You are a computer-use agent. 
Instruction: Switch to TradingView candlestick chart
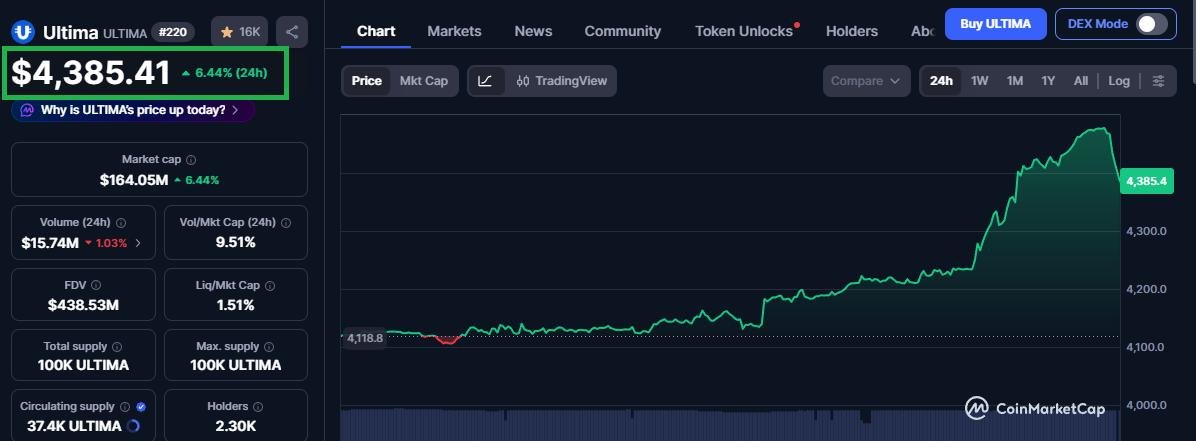coord(561,81)
